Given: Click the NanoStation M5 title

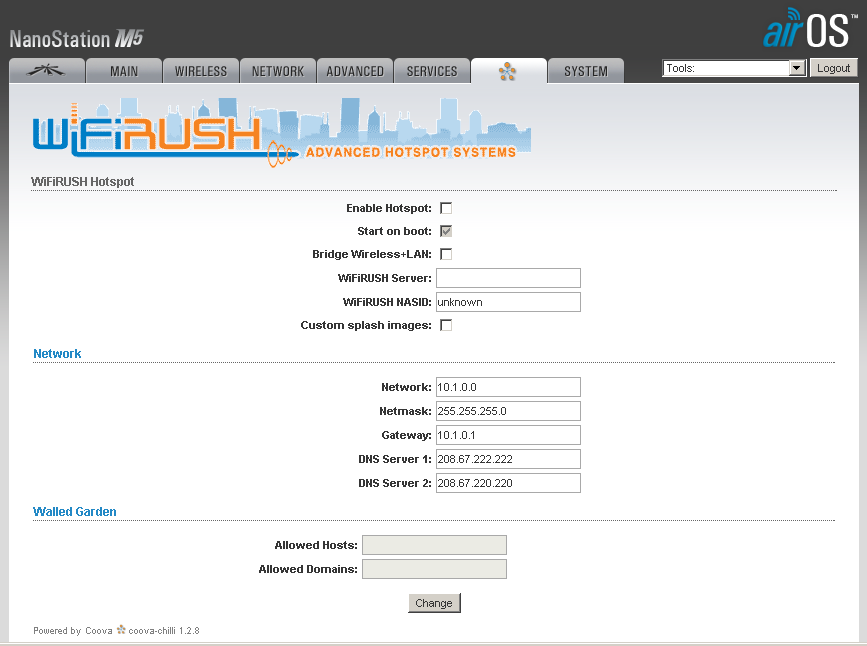Looking at the screenshot, I should [x=76, y=39].
